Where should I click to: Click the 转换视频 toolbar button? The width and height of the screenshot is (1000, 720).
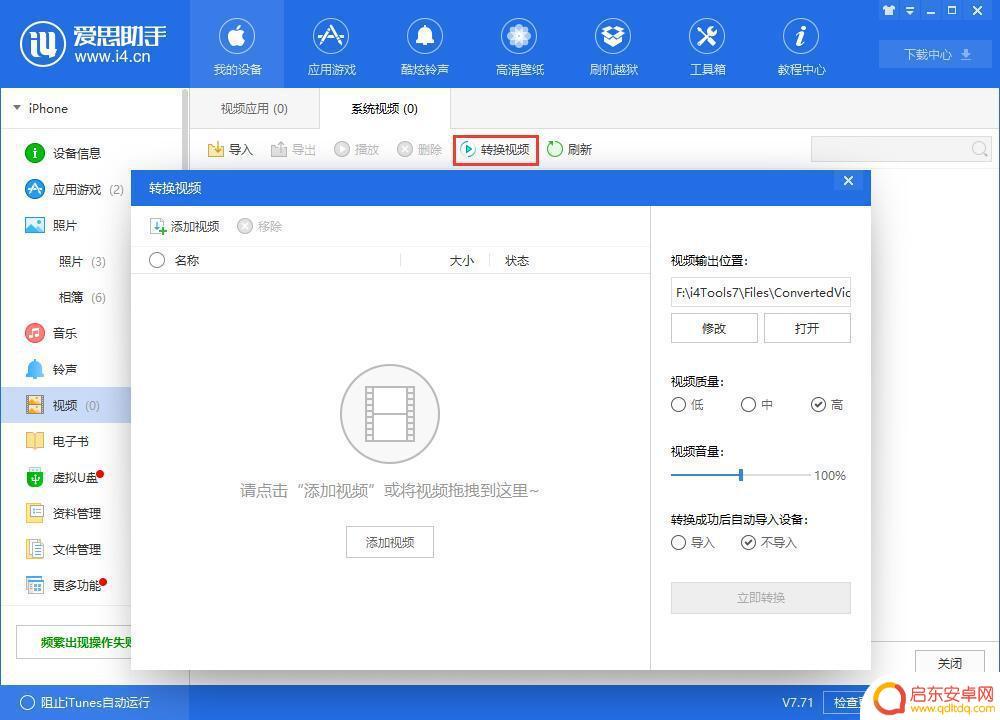point(496,149)
